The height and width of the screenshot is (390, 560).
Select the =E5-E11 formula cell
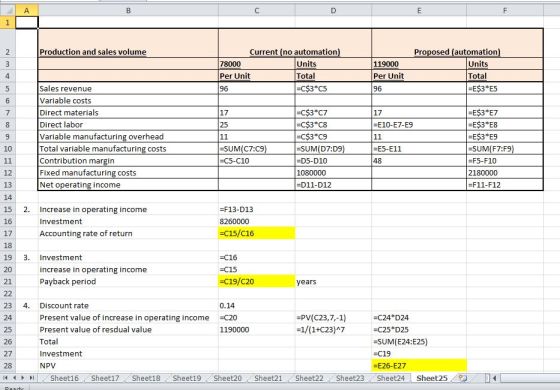[419, 149]
